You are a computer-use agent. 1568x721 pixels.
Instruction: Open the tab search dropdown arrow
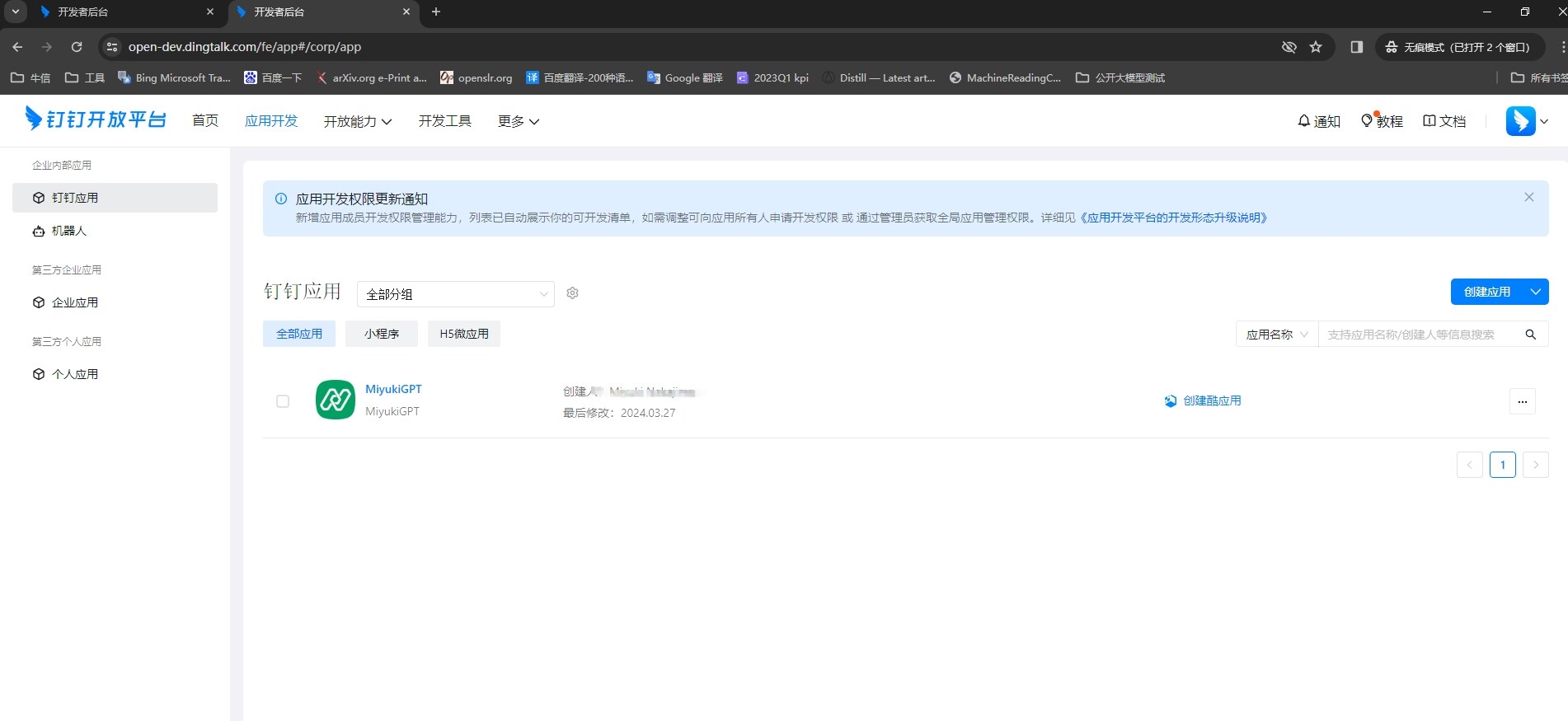pyautogui.click(x=15, y=12)
